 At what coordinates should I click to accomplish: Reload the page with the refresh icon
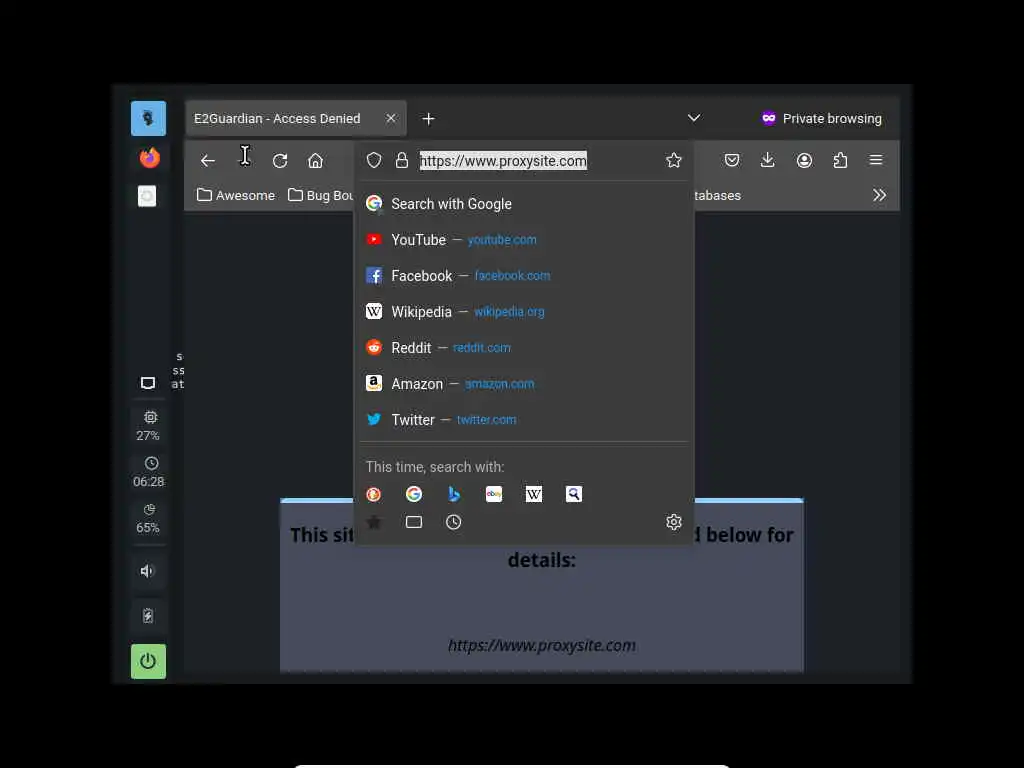280,161
